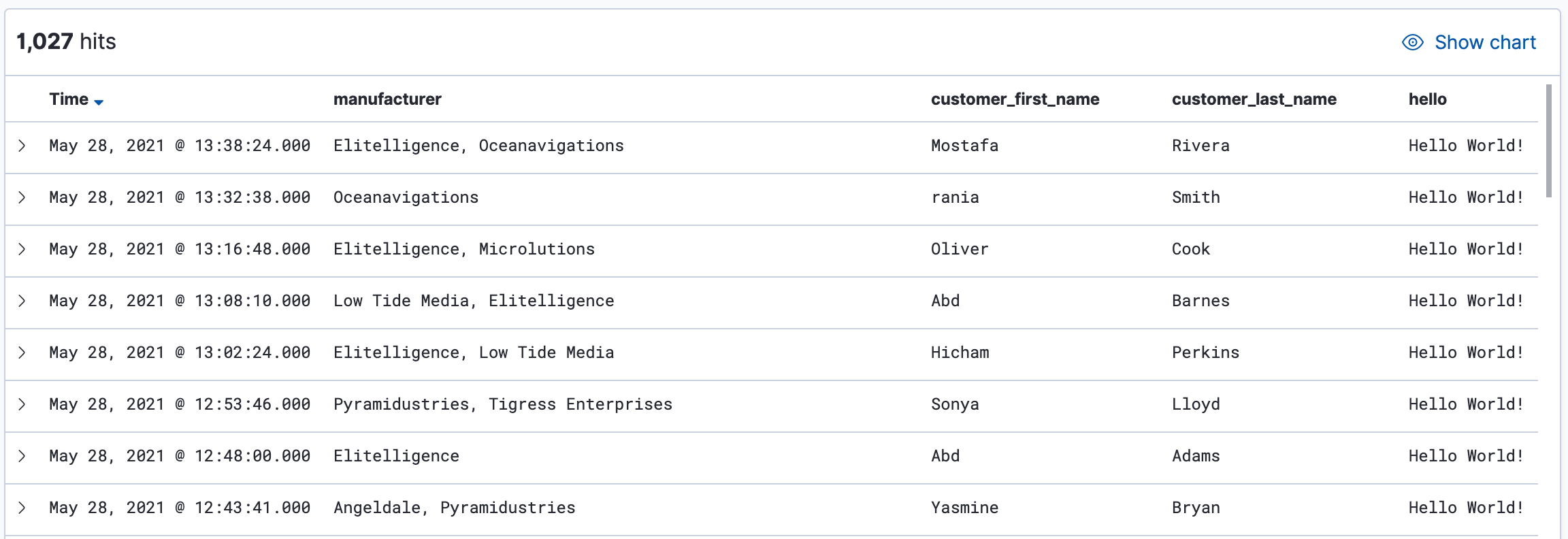Expand the 12:48:00.000 document row
Screen dimensions: 1568x539
click(22, 456)
